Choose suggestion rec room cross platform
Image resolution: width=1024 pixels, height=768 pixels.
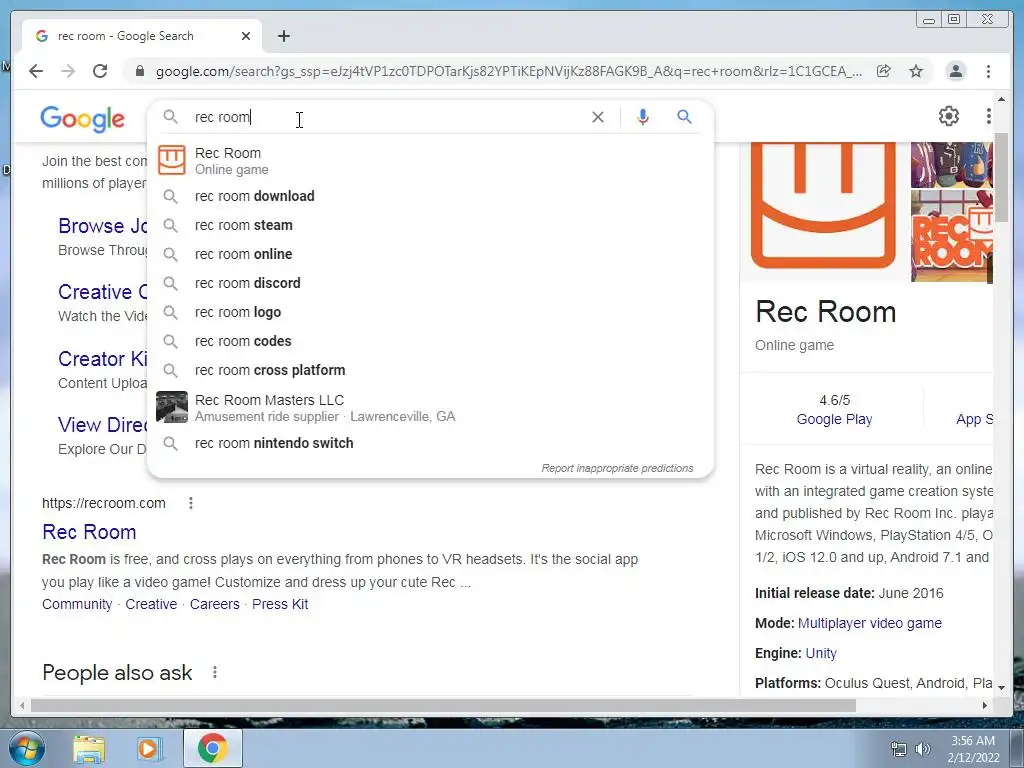[x=430, y=370]
